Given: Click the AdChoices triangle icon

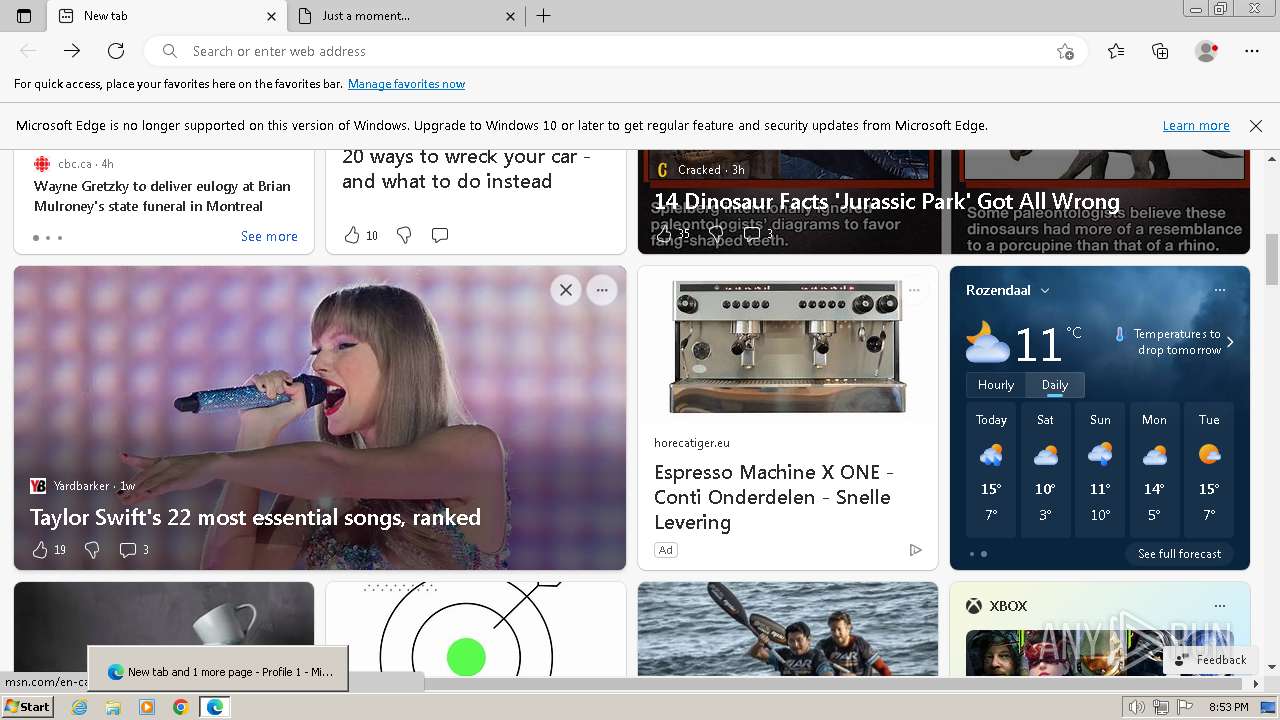Looking at the screenshot, I should pyautogui.click(x=915, y=550).
